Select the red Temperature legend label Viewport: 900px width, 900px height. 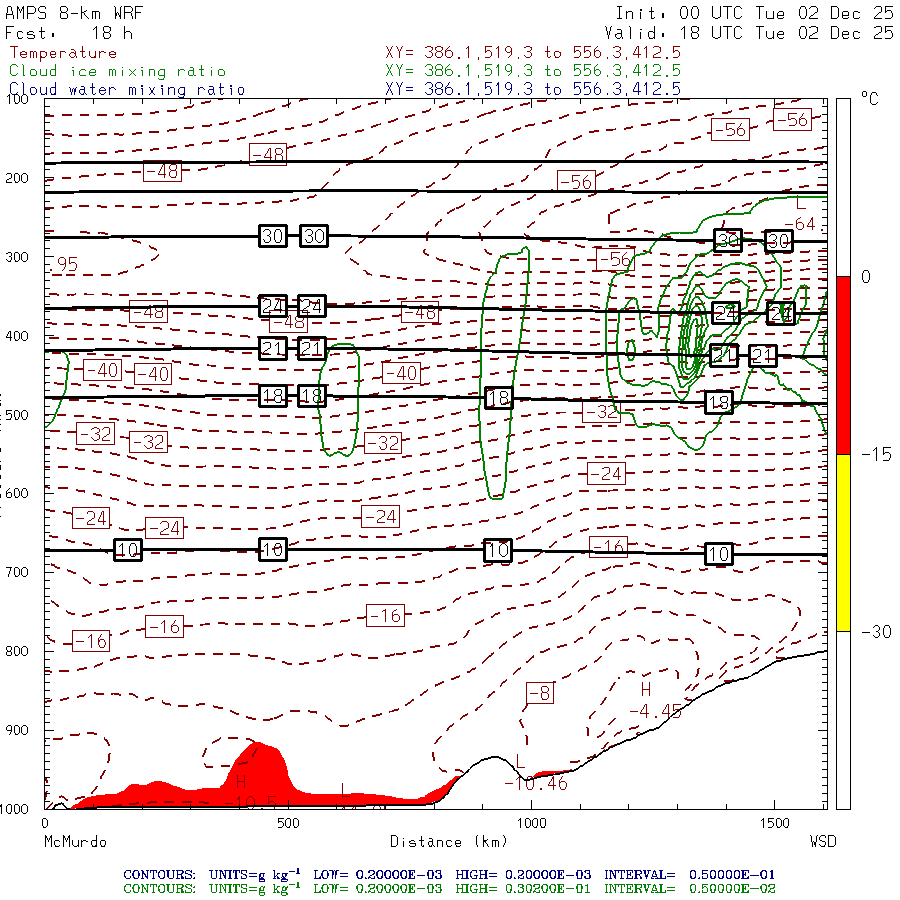63,53
